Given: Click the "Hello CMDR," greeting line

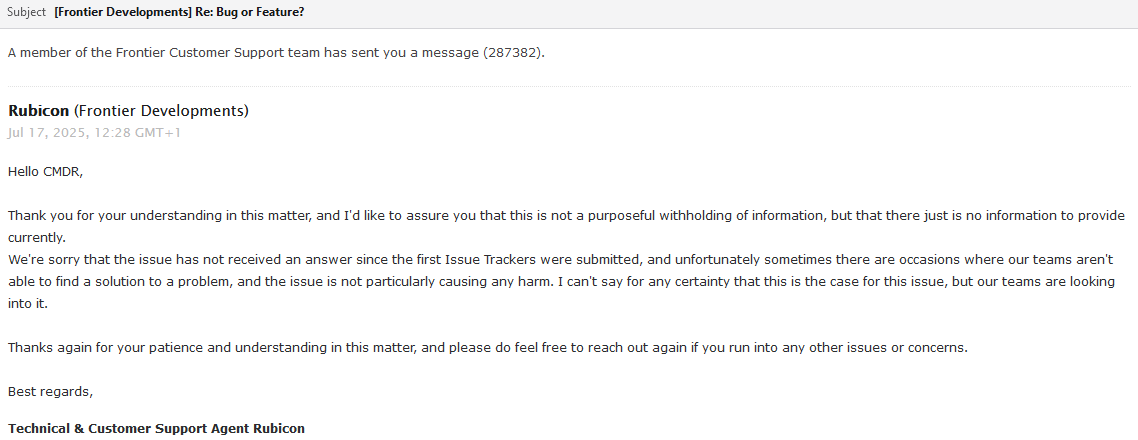Looking at the screenshot, I should click(x=46, y=172).
